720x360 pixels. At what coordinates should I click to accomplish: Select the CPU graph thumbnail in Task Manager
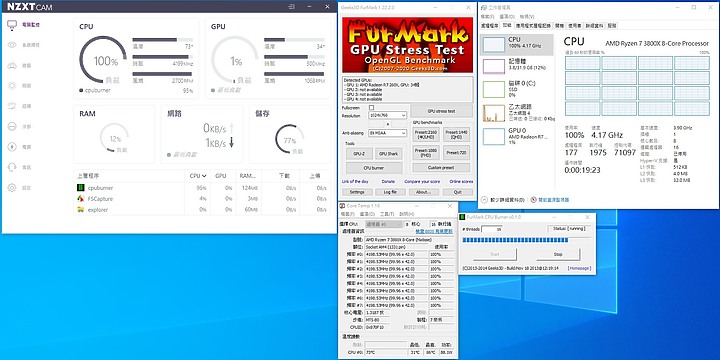[494, 45]
